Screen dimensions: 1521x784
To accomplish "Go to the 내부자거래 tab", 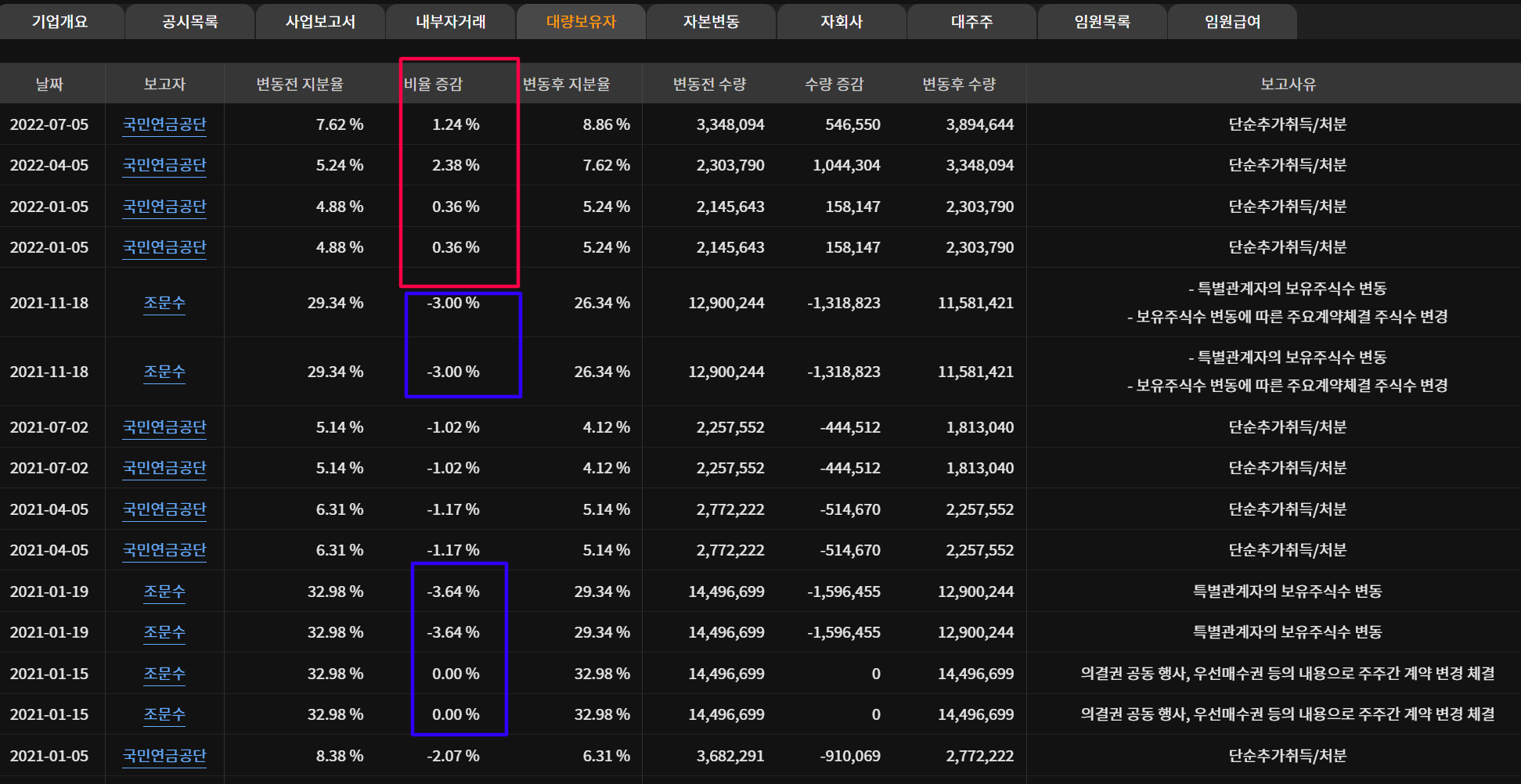I will 451,22.
